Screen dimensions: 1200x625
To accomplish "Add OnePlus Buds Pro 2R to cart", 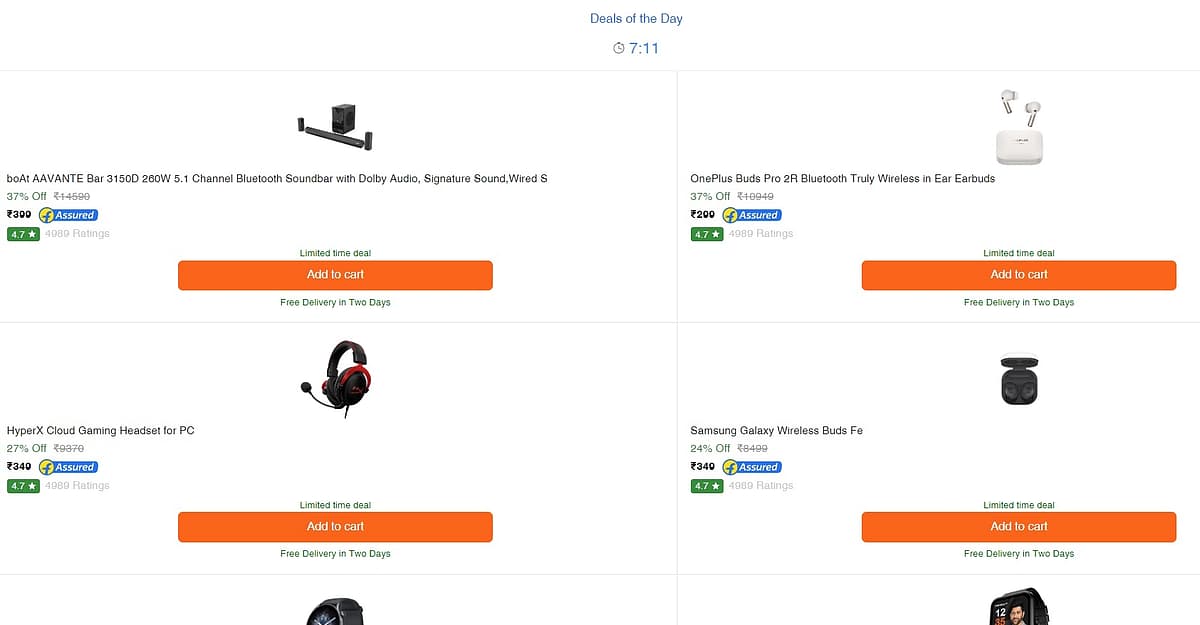I will point(1019,275).
